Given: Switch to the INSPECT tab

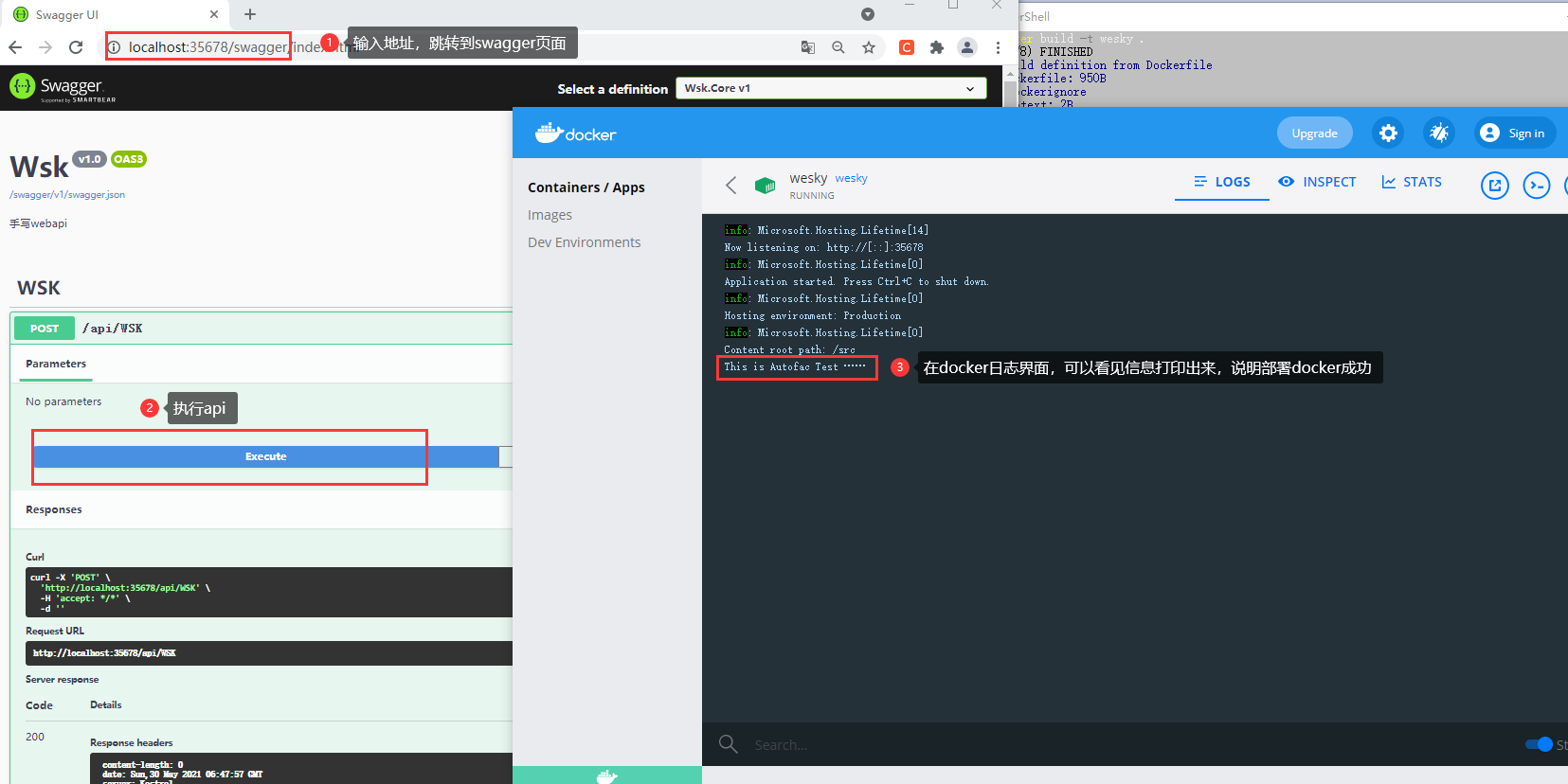Looking at the screenshot, I should click(x=1317, y=182).
